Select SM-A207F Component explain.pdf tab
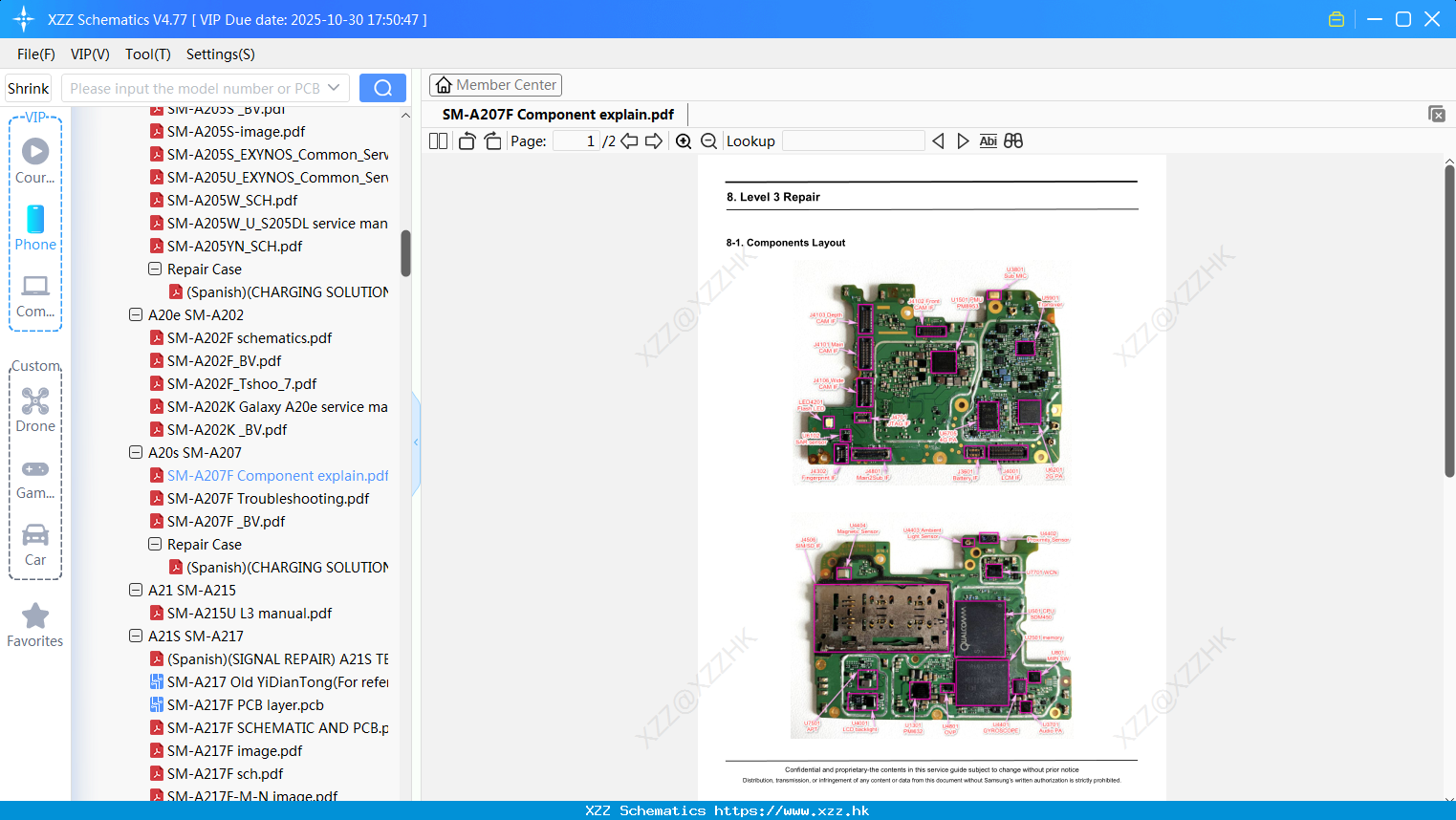Screen dimensions: 1456x820 pyautogui.click(x=558, y=115)
